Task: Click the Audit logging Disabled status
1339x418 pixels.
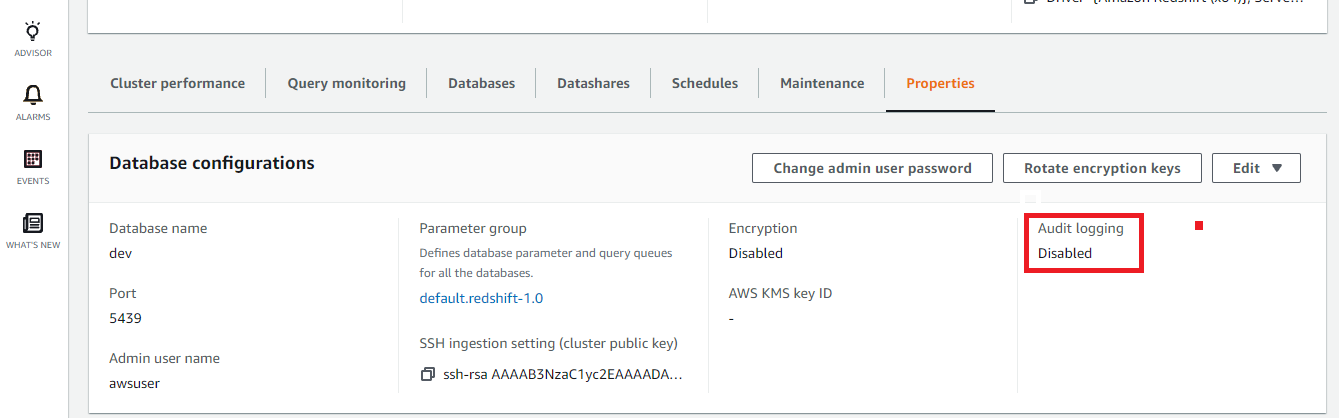Action: (x=1065, y=253)
